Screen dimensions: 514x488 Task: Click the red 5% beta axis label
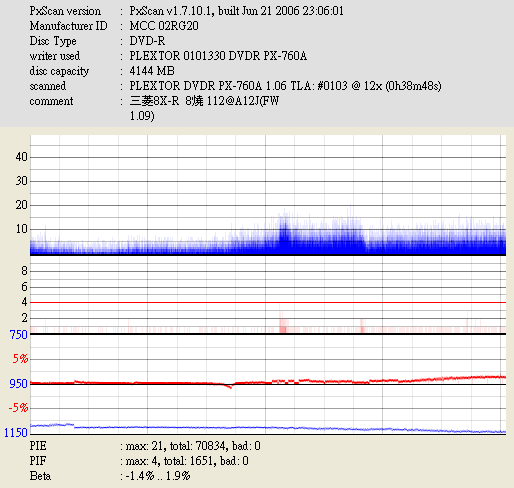tap(20, 359)
